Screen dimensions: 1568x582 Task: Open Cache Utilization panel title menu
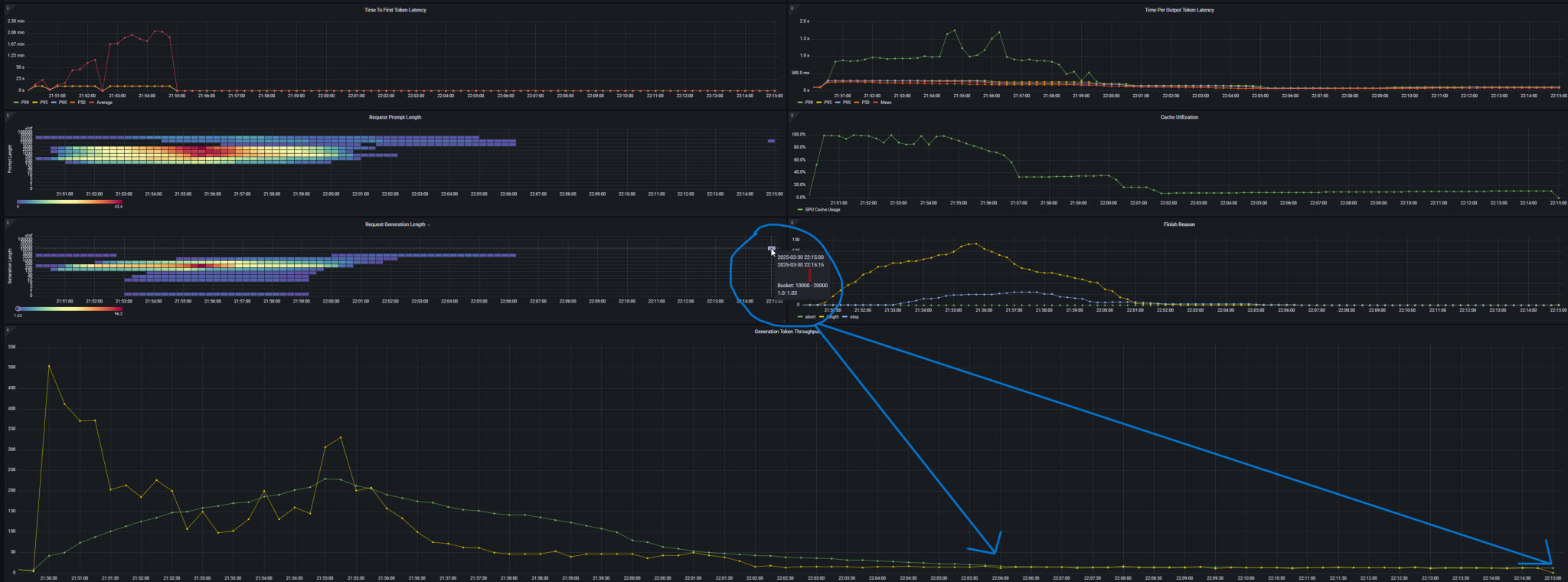pos(1179,117)
